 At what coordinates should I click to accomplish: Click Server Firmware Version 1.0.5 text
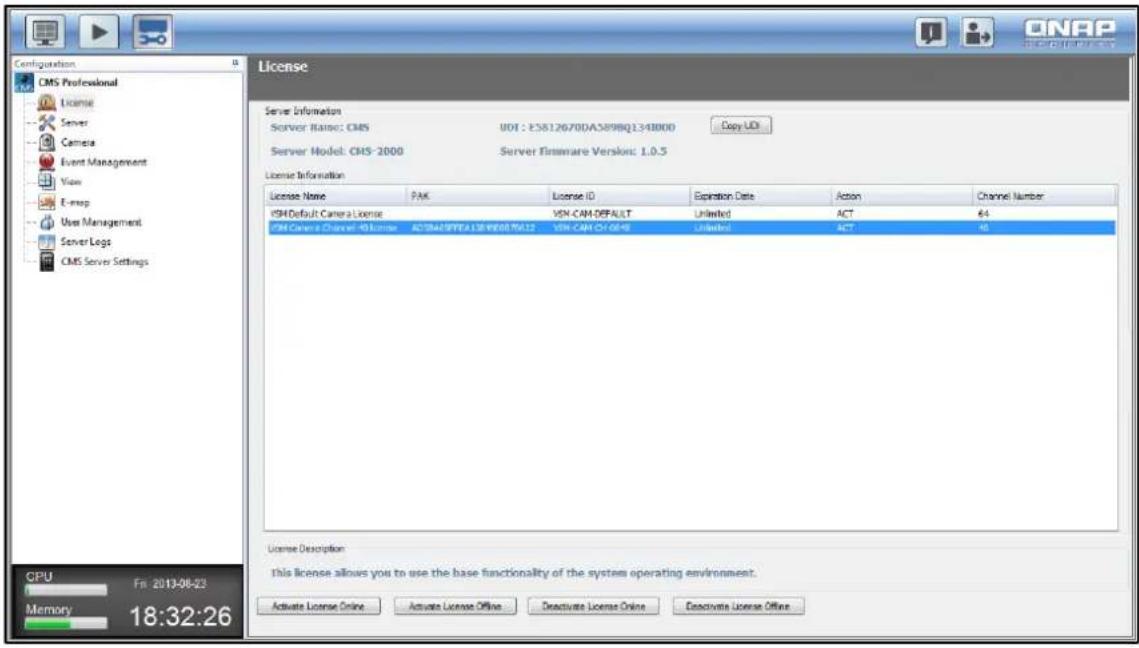(583, 152)
